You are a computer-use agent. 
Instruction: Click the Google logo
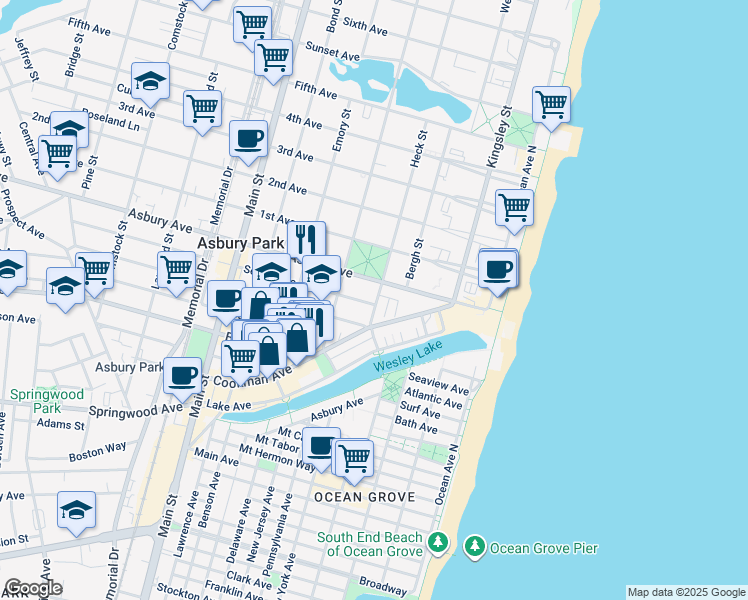point(32,588)
